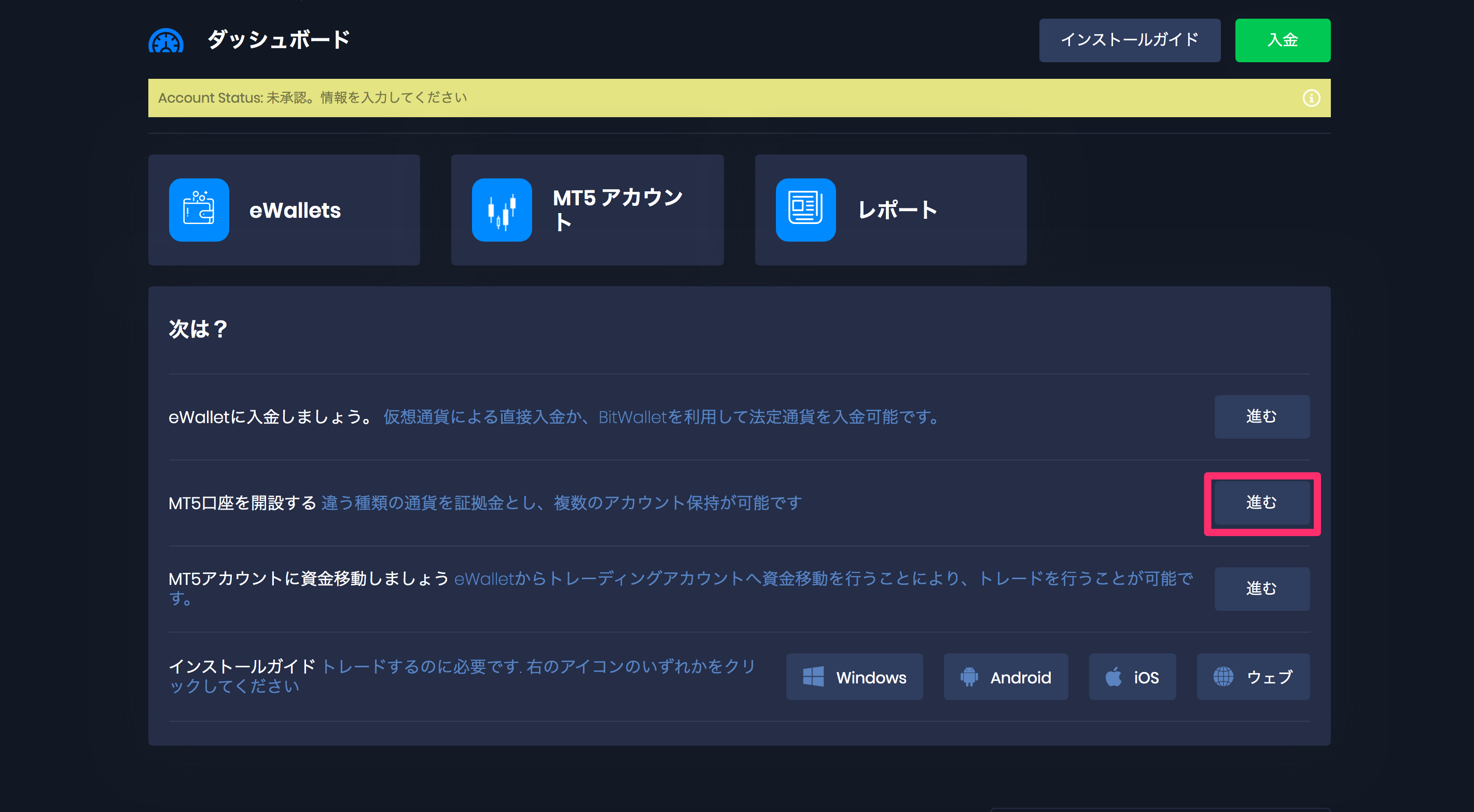
Task: Click 進む for eWallet deposit row
Action: [x=1262, y=416]
